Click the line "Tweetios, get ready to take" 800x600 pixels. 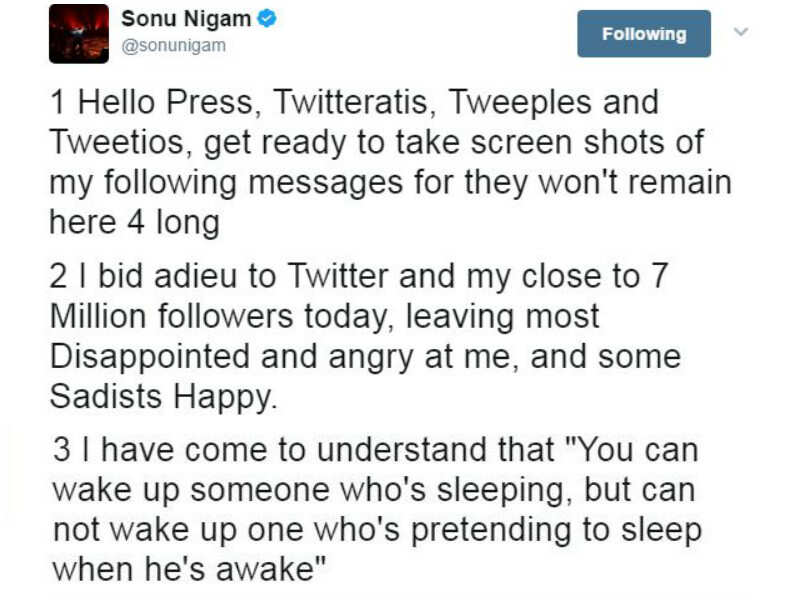tap(376, 142)
